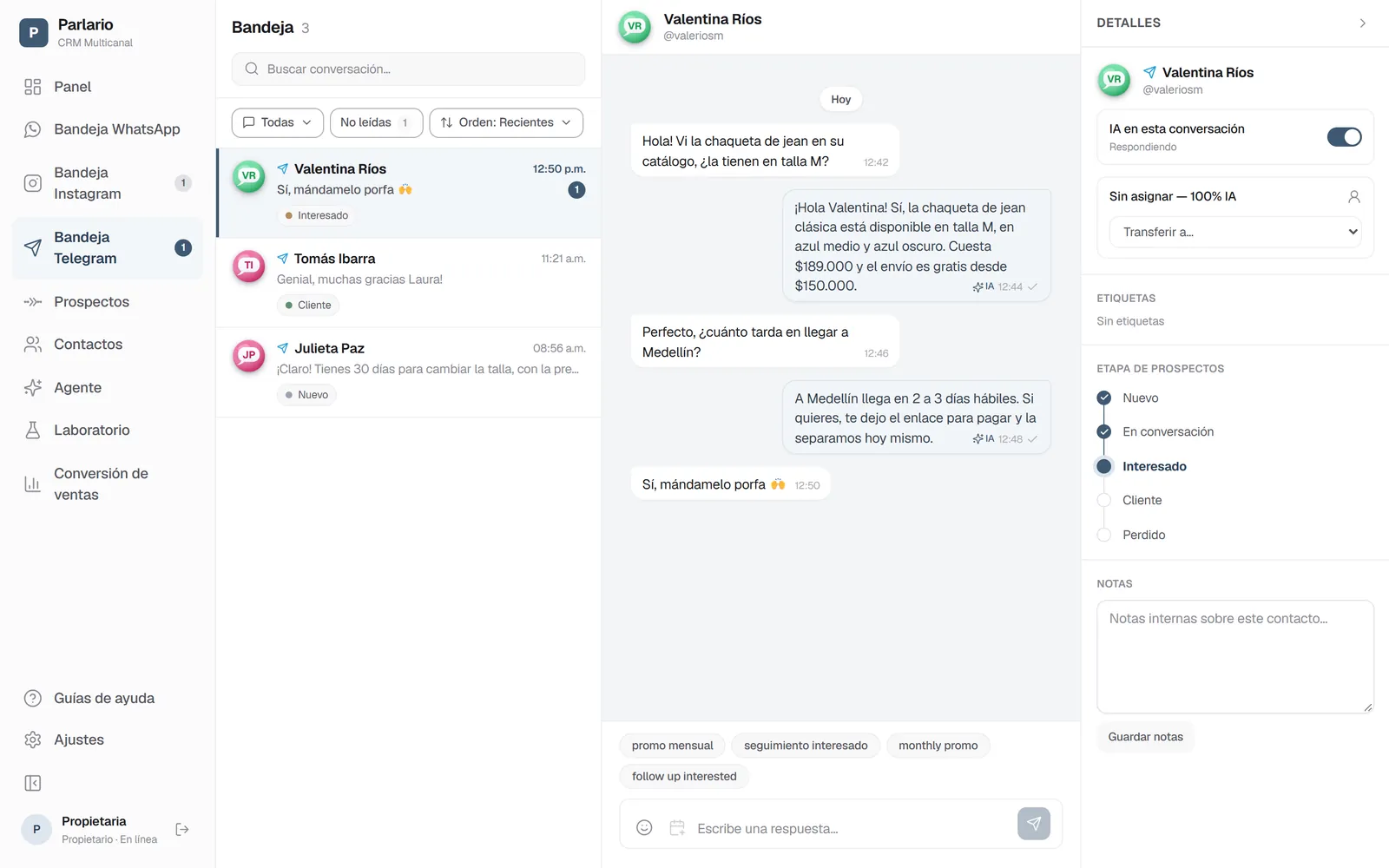This screenshot has width=1389, height=868.
Task: Select the Bandeja Telegram paper-plane icon
Action: point(33,247)
